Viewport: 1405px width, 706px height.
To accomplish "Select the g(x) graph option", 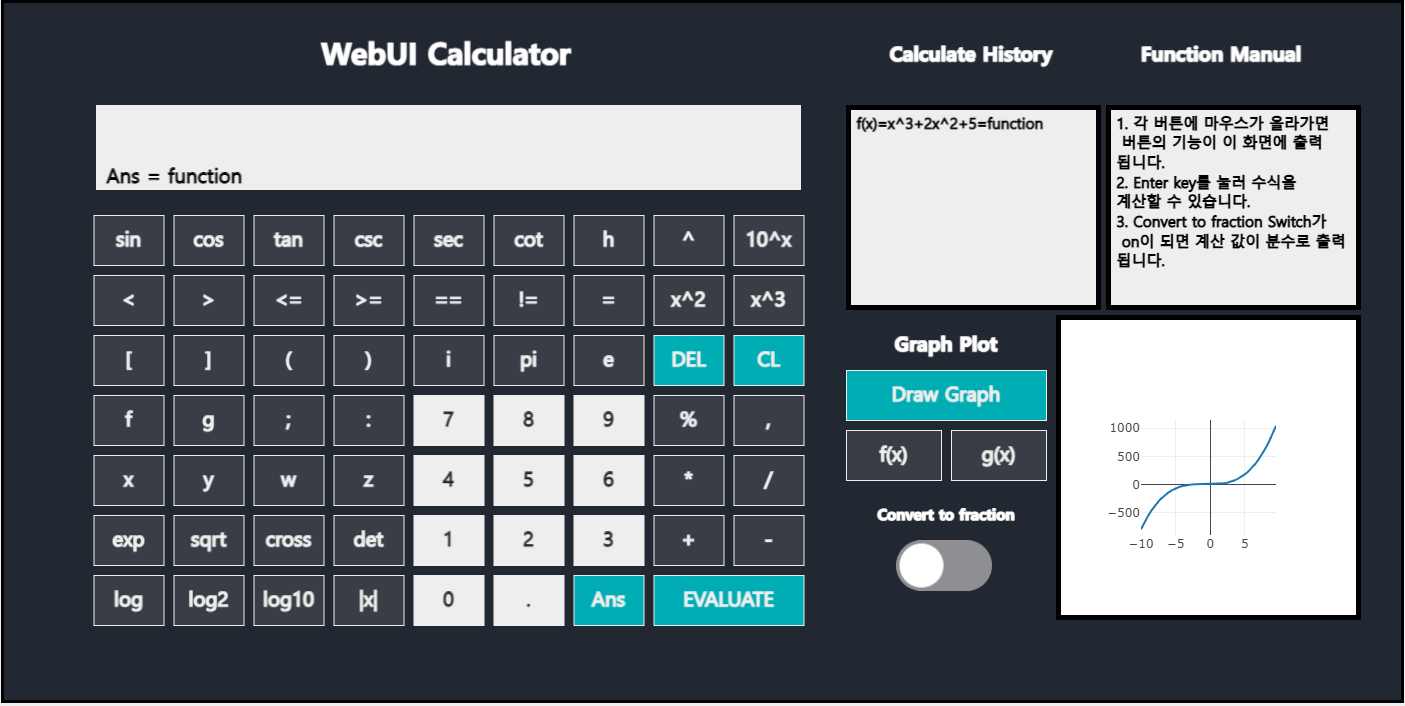I will (x=999, y=454).
